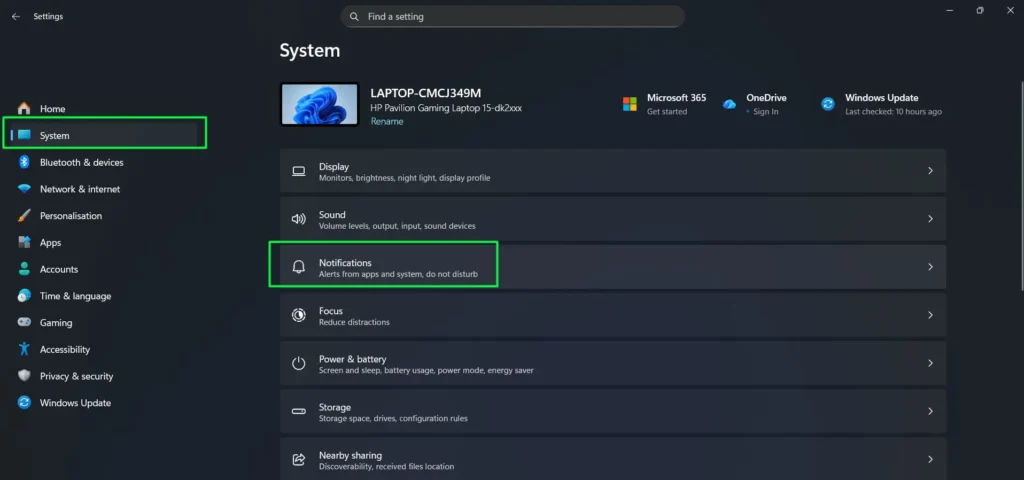1024x480 pixels.
Task: Expand Display settings via its chevron
Action: pyautogui.click(x=931, y=171)
